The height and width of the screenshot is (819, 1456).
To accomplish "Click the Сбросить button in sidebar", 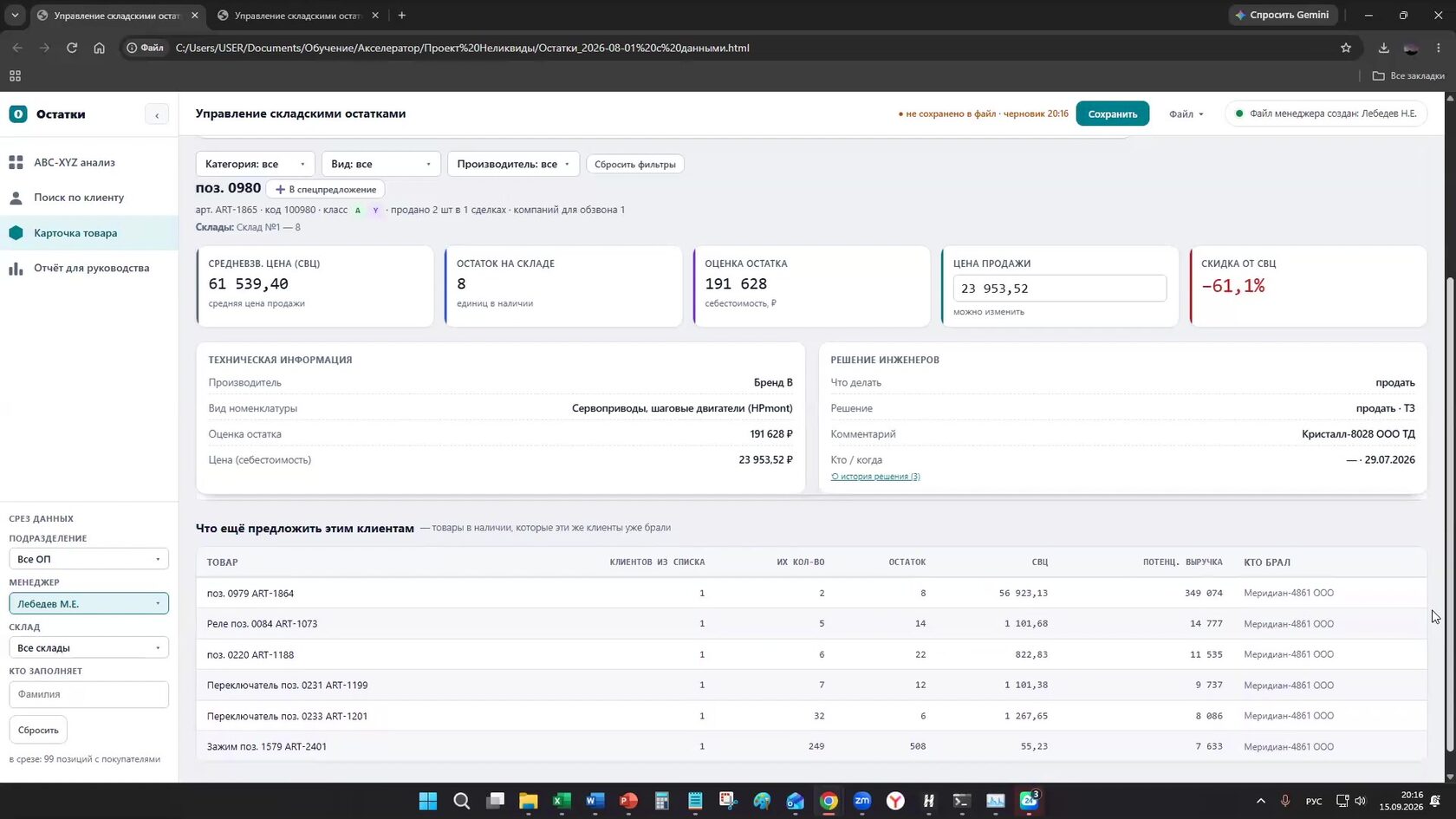I will [x=38, y=730].
